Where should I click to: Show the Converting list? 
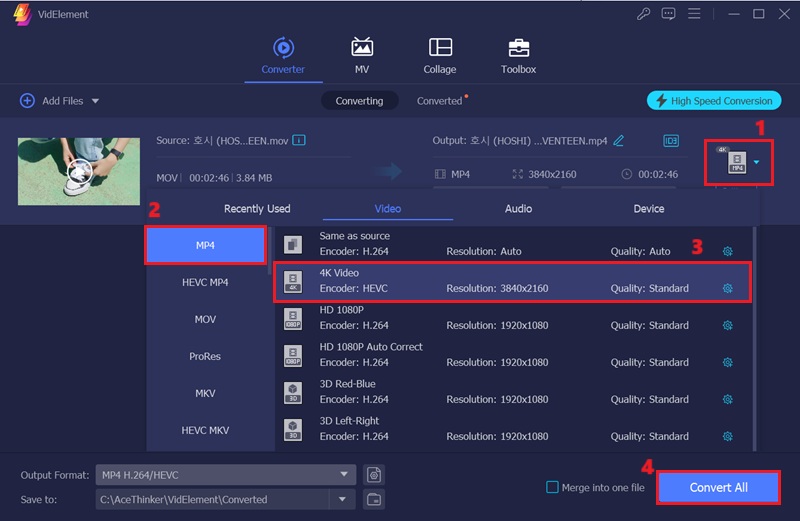[359, 101]
